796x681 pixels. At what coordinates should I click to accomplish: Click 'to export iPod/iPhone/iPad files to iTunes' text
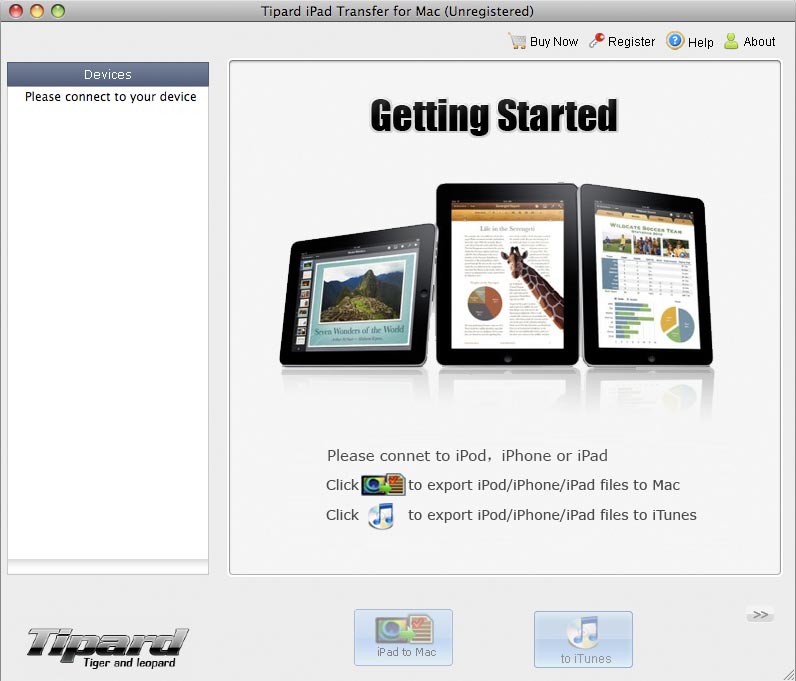point(552,515)
